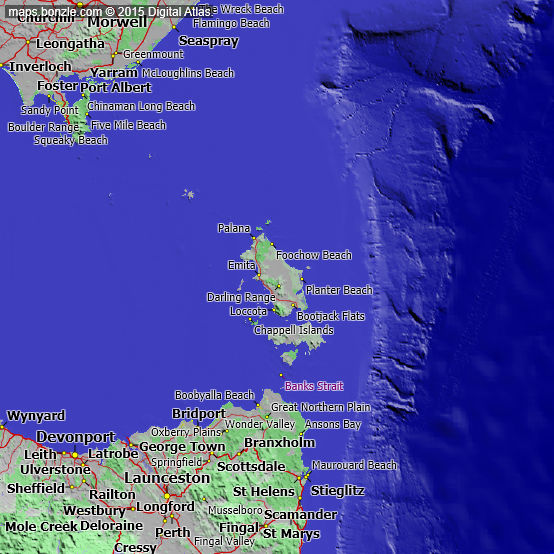Viewport: 554px width, 554px height.
Task: Click the yellow marker dot at Devonport
Action: [x=75, y=455]
